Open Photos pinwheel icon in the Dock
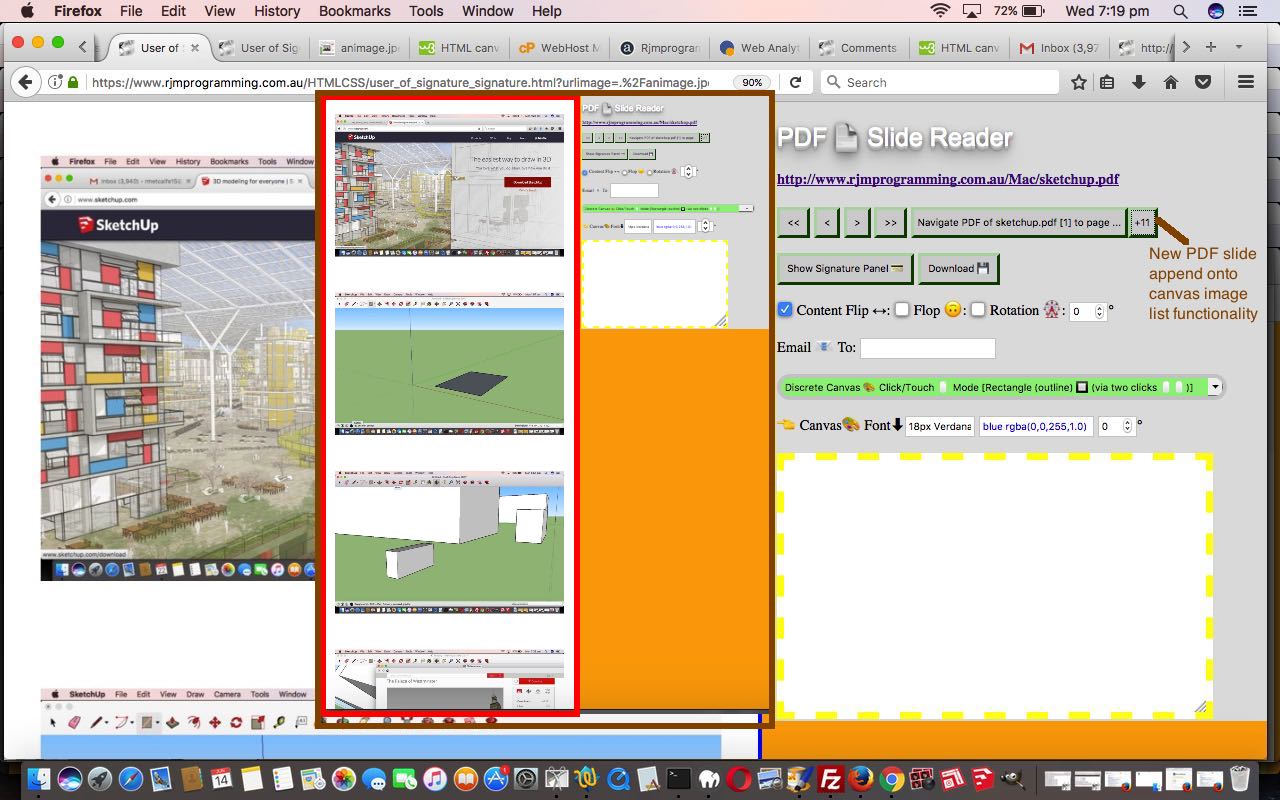The image size is (1280, 800). coord(344,778)
